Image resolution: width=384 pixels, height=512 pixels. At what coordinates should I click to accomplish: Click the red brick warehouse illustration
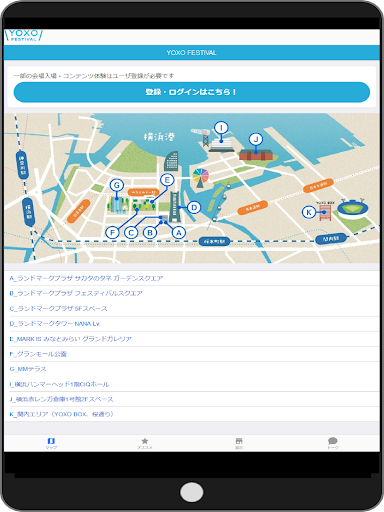point(256,155)
